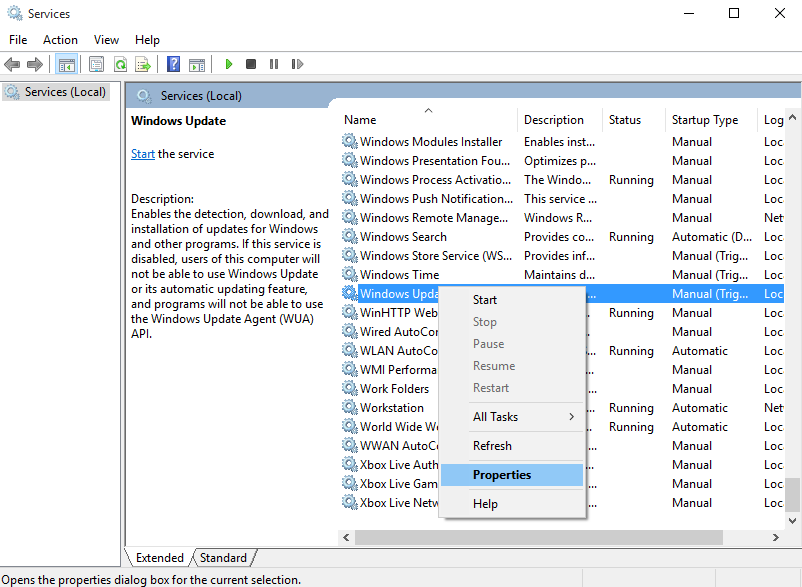Viewport: 802px width, 587px height.
Task: Click the Stop Service square toolbar icon
Action: (x=251, y=64)
